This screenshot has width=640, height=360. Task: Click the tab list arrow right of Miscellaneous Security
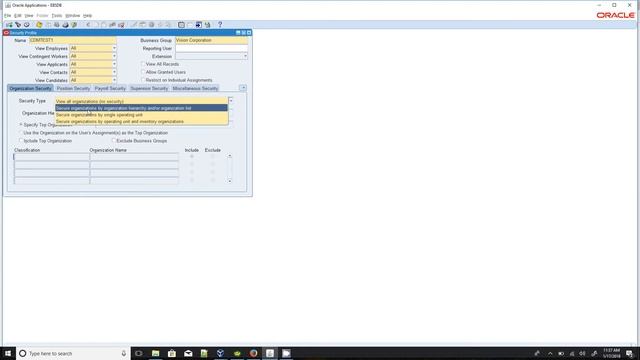[243, 88]
